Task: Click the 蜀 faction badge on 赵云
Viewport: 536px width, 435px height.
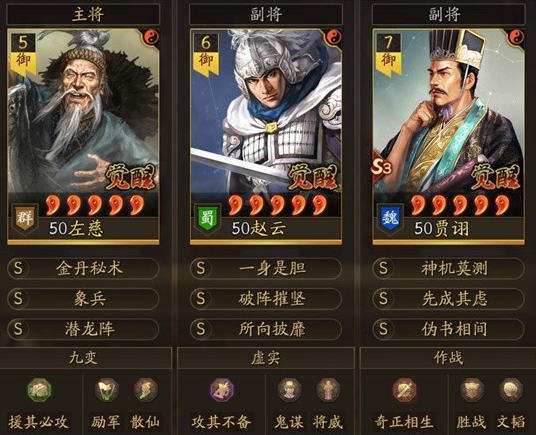Action: coord(207,219)
